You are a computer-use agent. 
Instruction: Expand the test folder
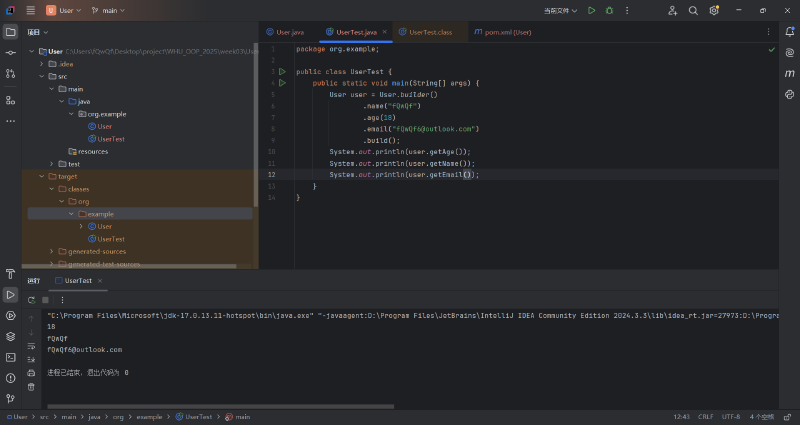coord(52,164)
